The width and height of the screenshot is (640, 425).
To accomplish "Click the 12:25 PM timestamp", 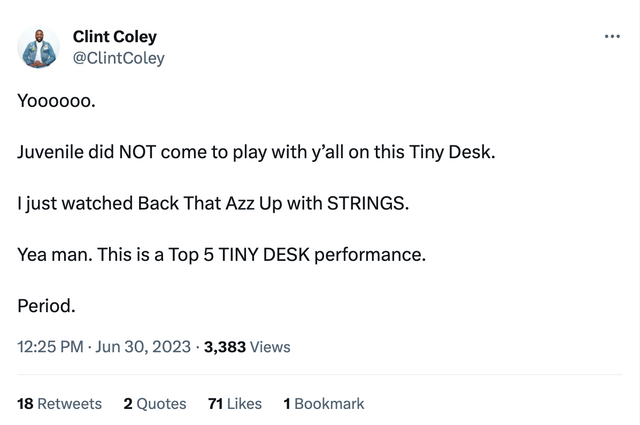I will click(x=50, y=347).
